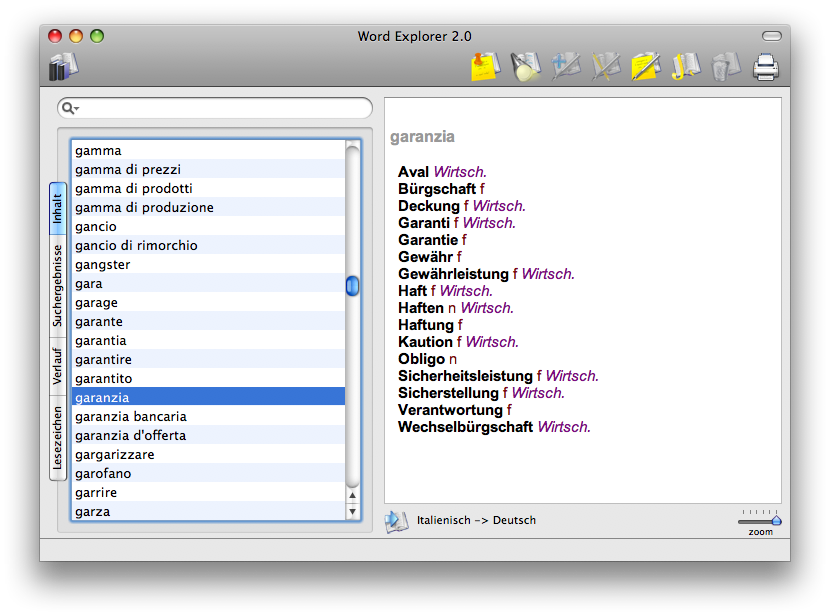This screenshot has width=830, height=616.
Task: Open the search magnifier dropdown menu
Action: 70,108
